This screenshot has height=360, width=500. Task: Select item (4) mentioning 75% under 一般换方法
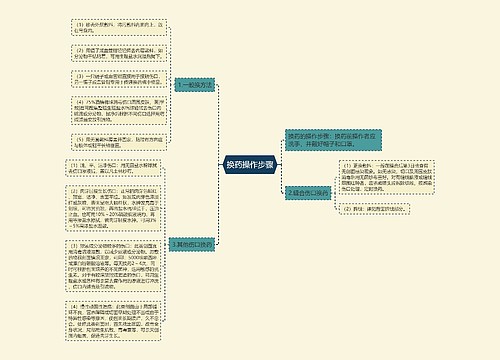[x=119, y=110]
